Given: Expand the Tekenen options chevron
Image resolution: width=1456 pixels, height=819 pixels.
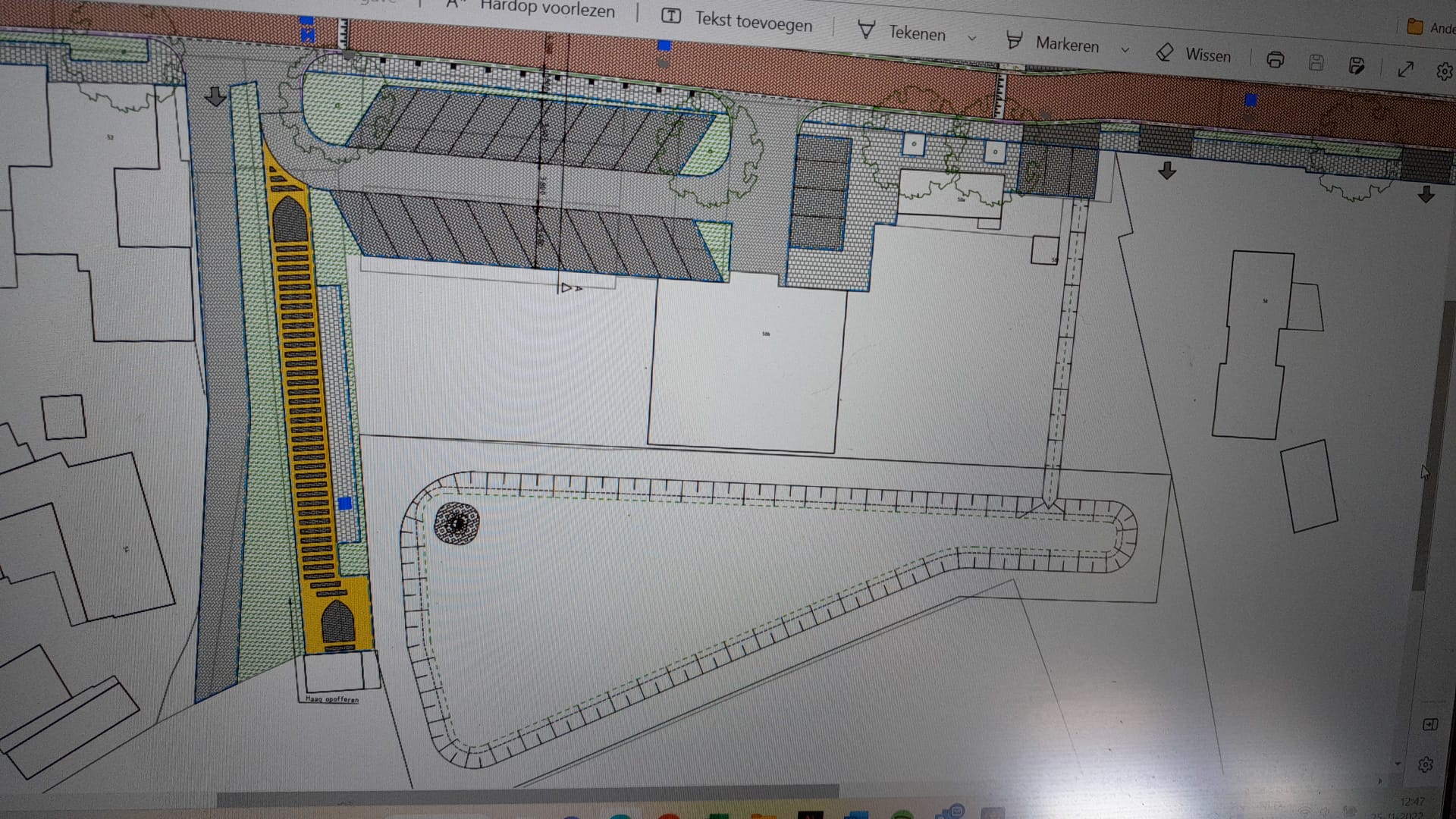Looking at the screenshot, I should [x=971, y=38].
